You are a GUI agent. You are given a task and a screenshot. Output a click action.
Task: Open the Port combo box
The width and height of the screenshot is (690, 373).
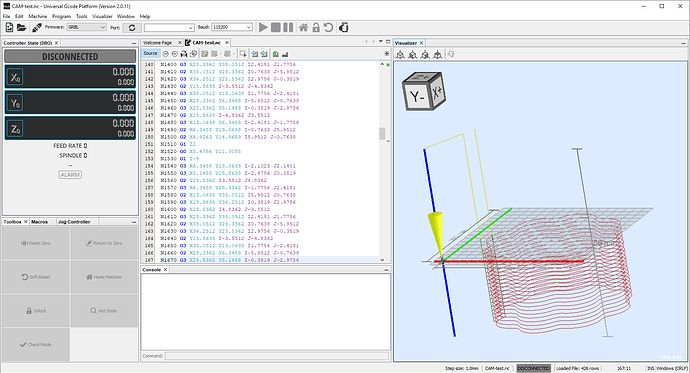pyautogui.click(x=169, y=27)
